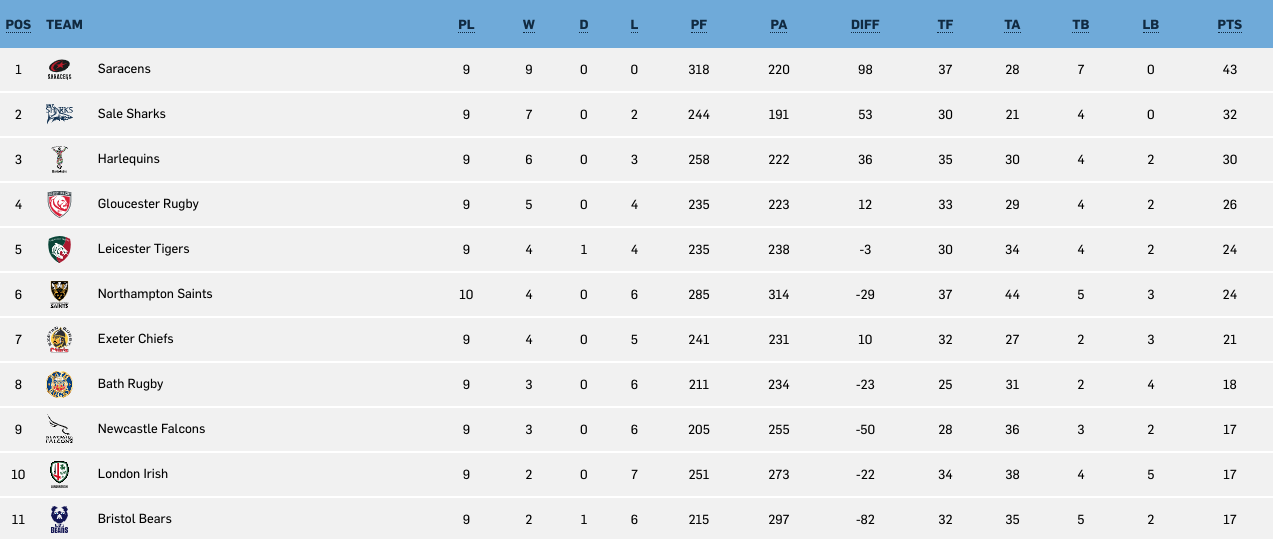Image resolution: width=1273 pixels, height=539 pixels.
Task: Click the POS column header
Action: point(18,24)
